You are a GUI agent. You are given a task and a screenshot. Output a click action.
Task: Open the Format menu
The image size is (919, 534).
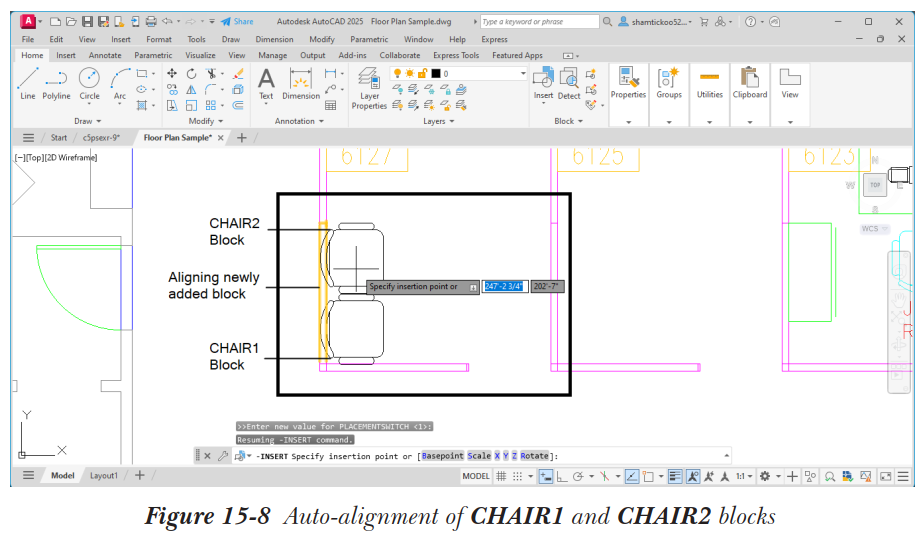[x=159, y=39]
